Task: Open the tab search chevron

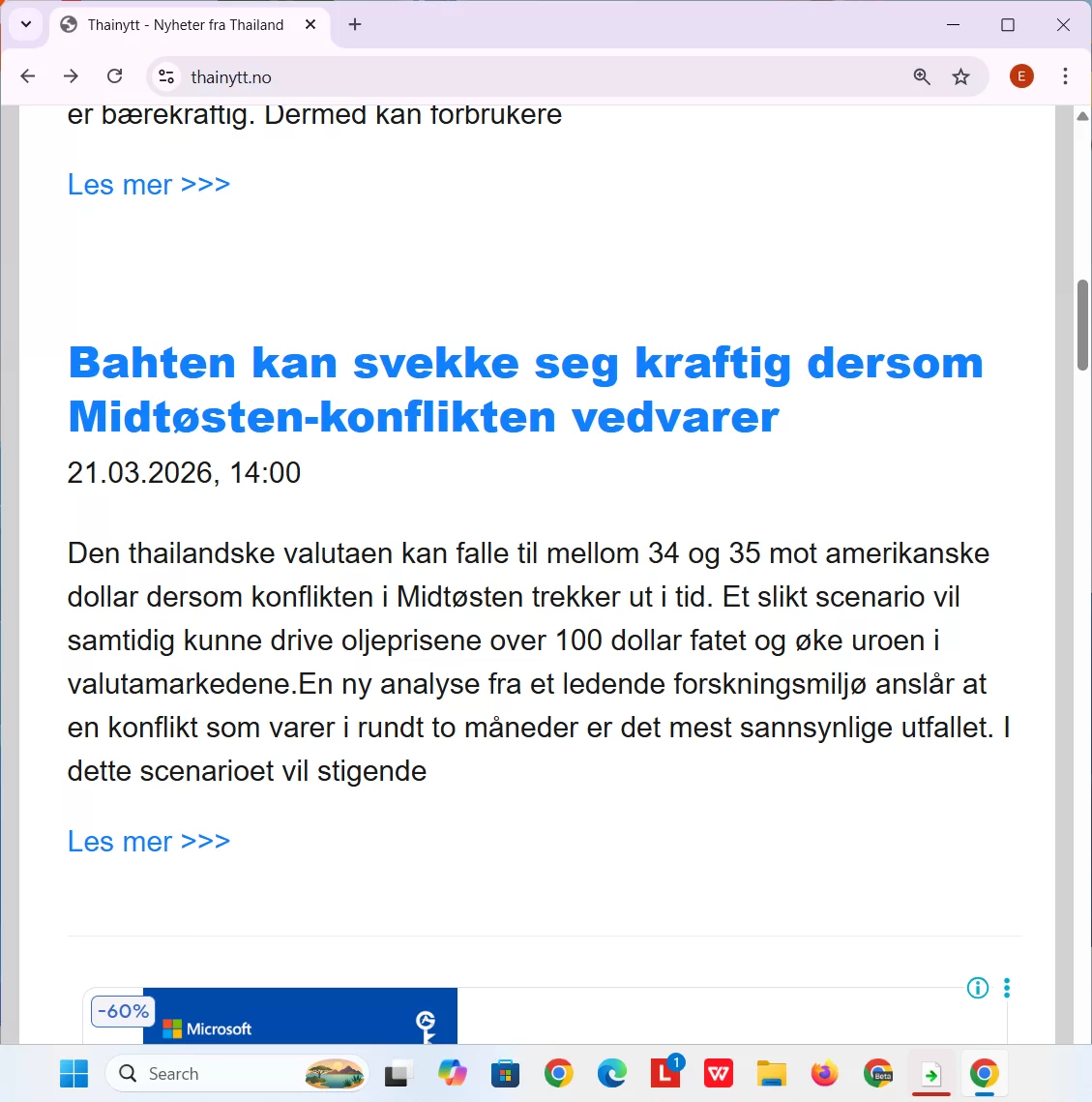Action: pyautogui.click(x=25, y=24)
